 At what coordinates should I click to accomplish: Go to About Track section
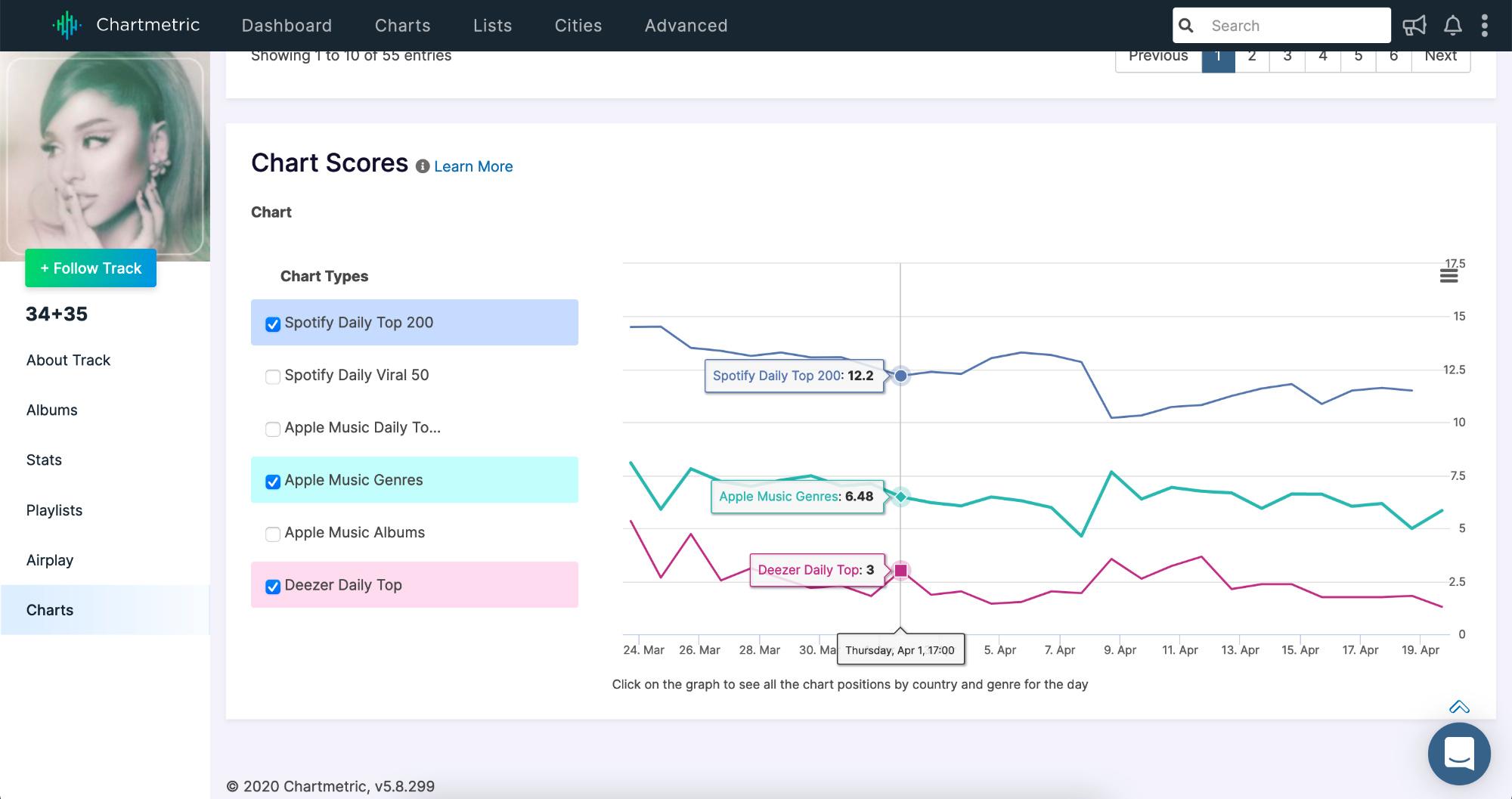(68, 360)
